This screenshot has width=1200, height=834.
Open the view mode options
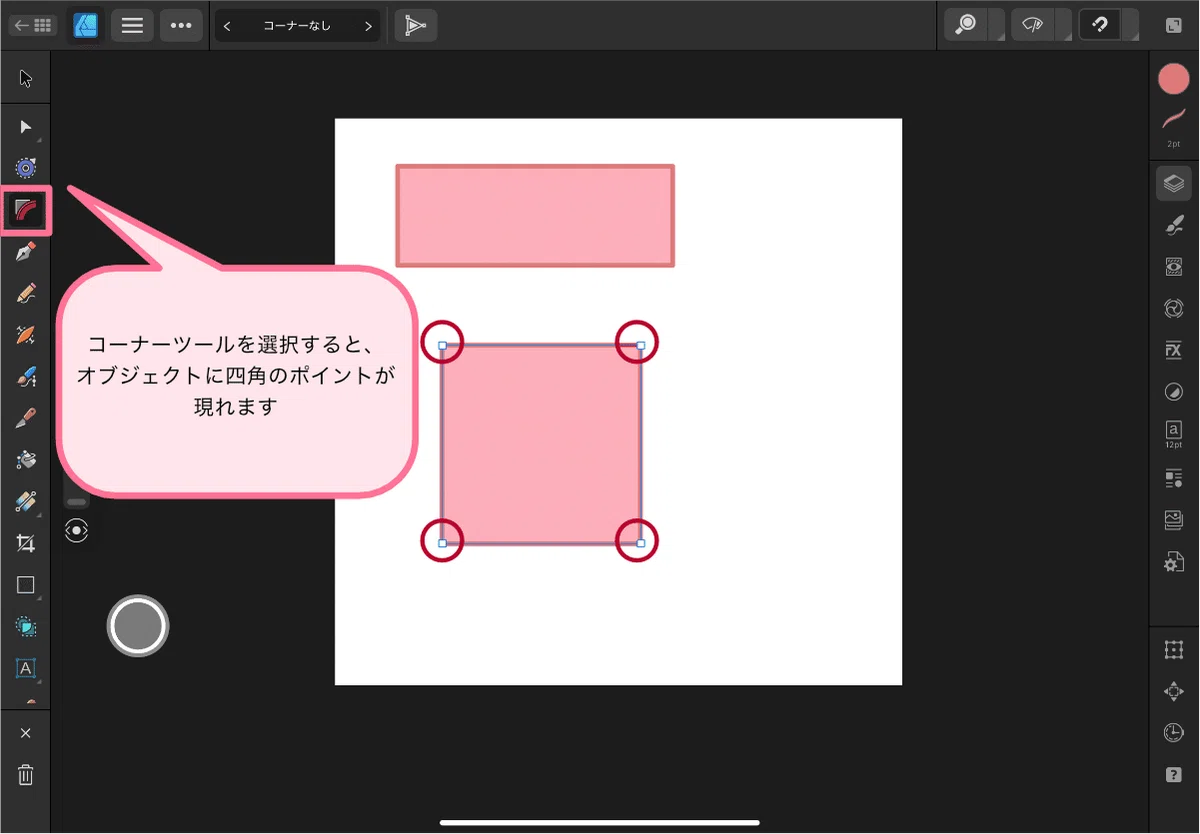1033,26
